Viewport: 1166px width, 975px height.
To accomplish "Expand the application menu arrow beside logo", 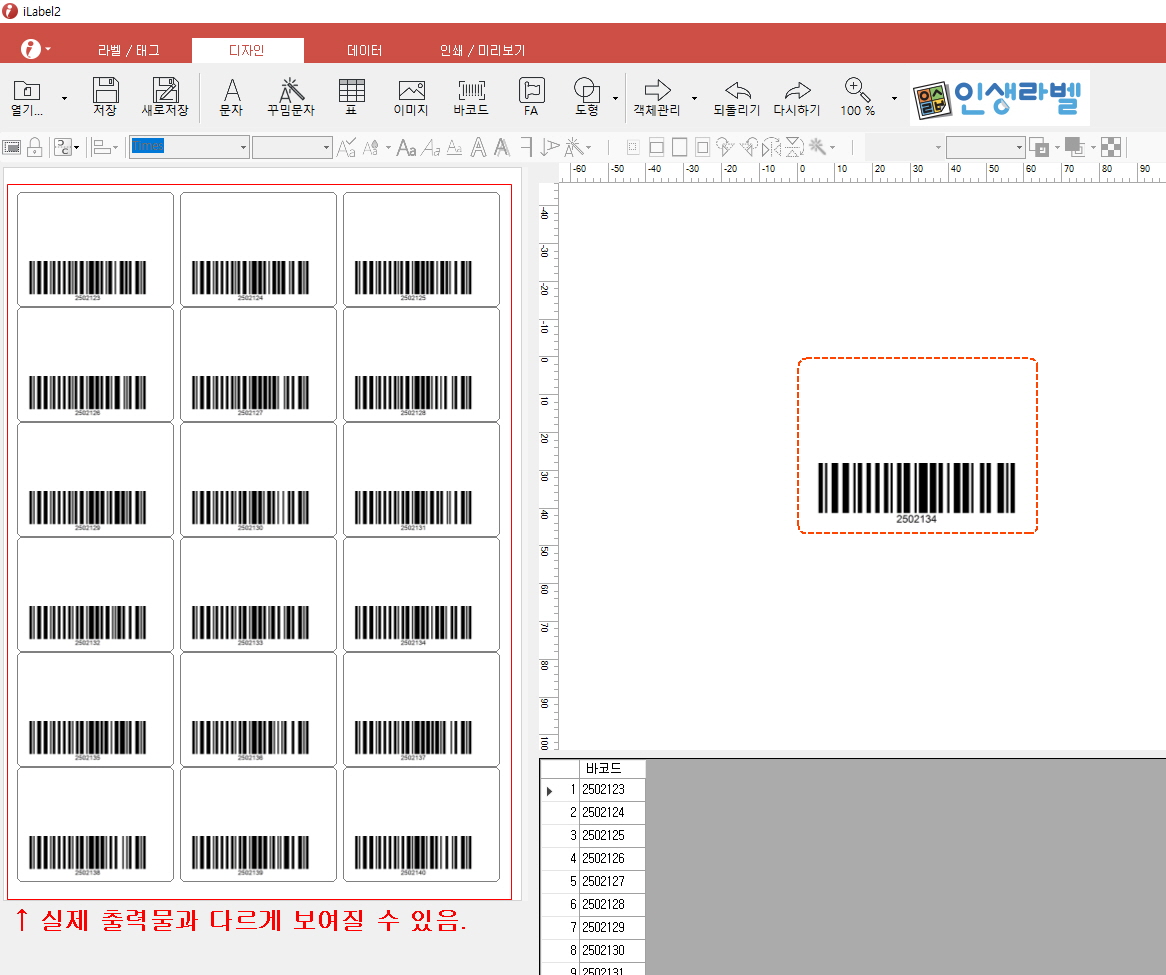I will point(48,49).
